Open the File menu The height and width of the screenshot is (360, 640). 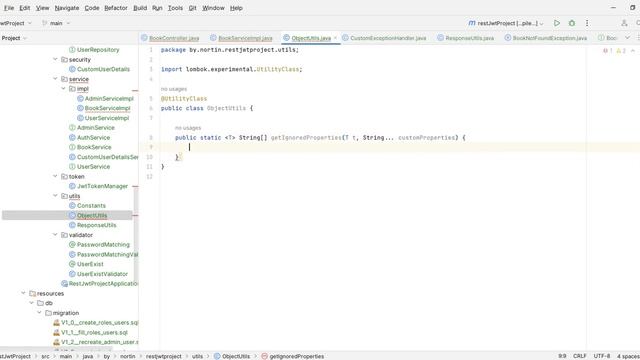tap(9, 8)
